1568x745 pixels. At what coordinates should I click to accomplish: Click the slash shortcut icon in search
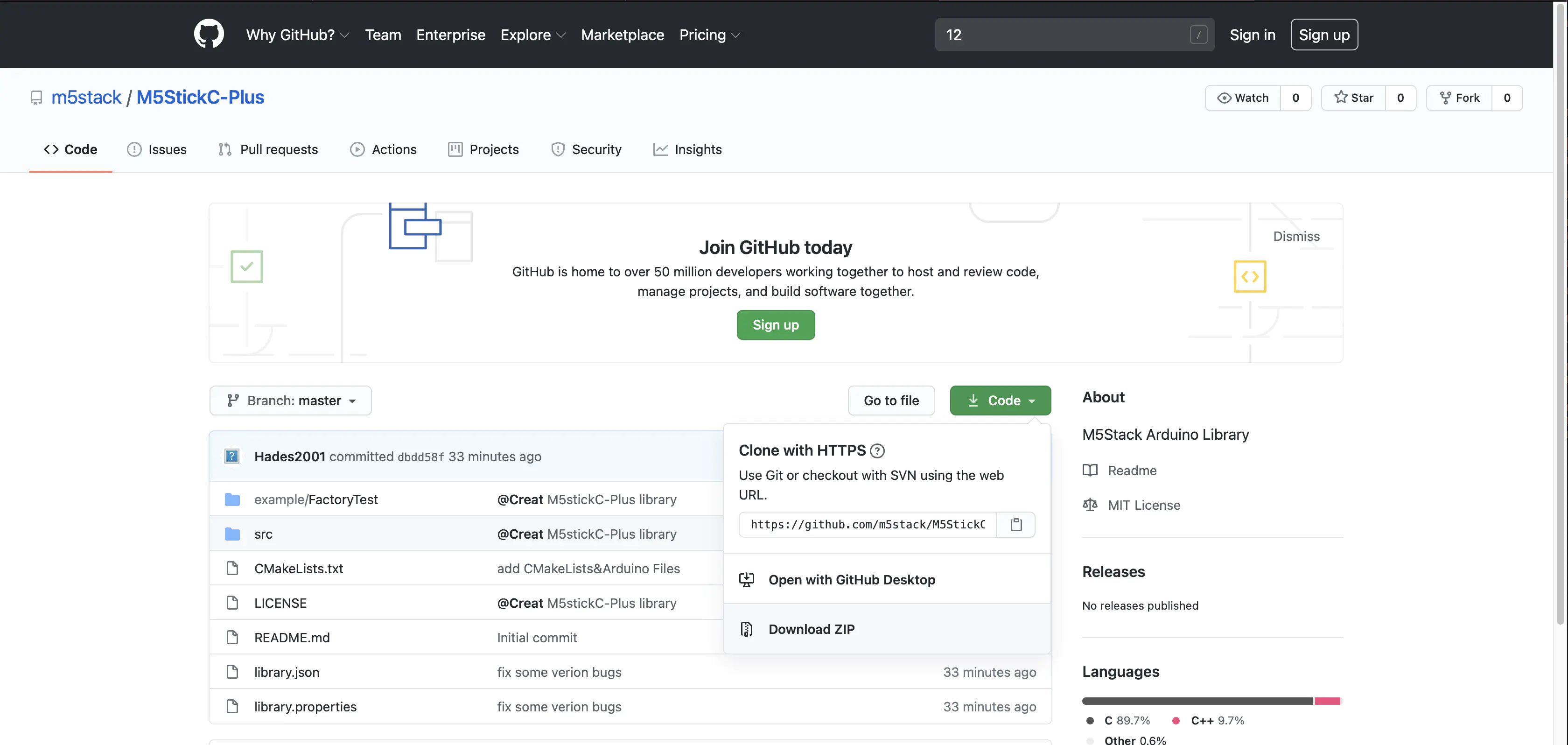point(1198,35)
